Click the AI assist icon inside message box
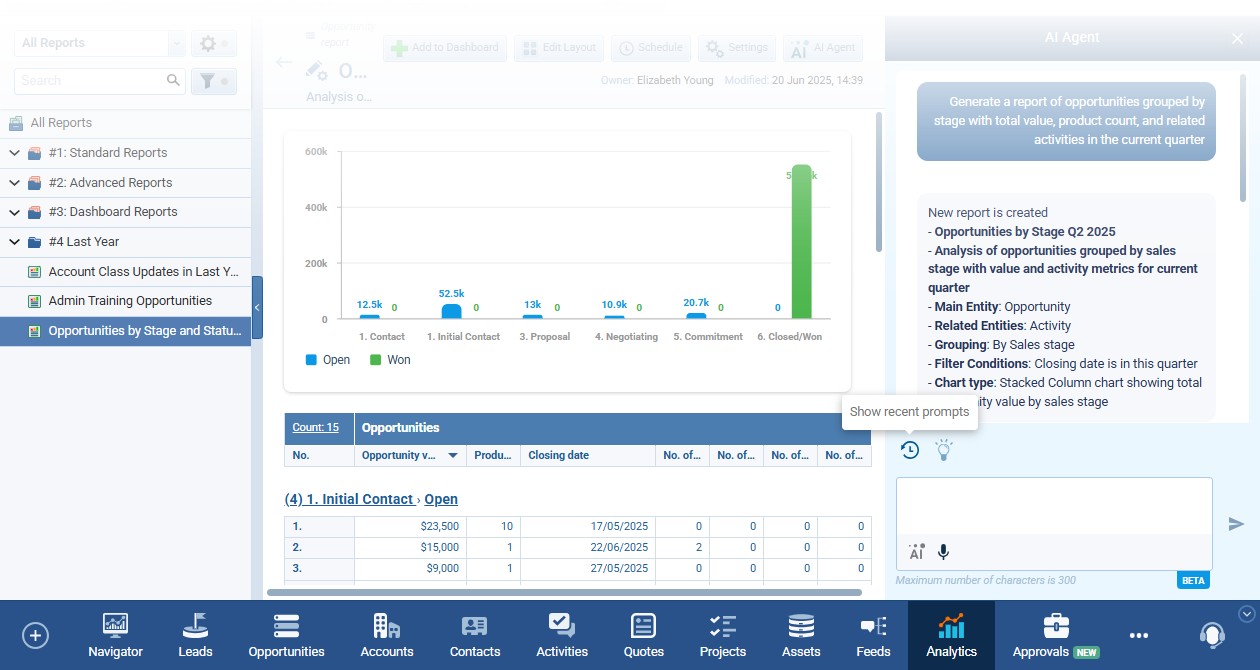The width and height of the screenshot is (1260, 670). click(916, 551)
